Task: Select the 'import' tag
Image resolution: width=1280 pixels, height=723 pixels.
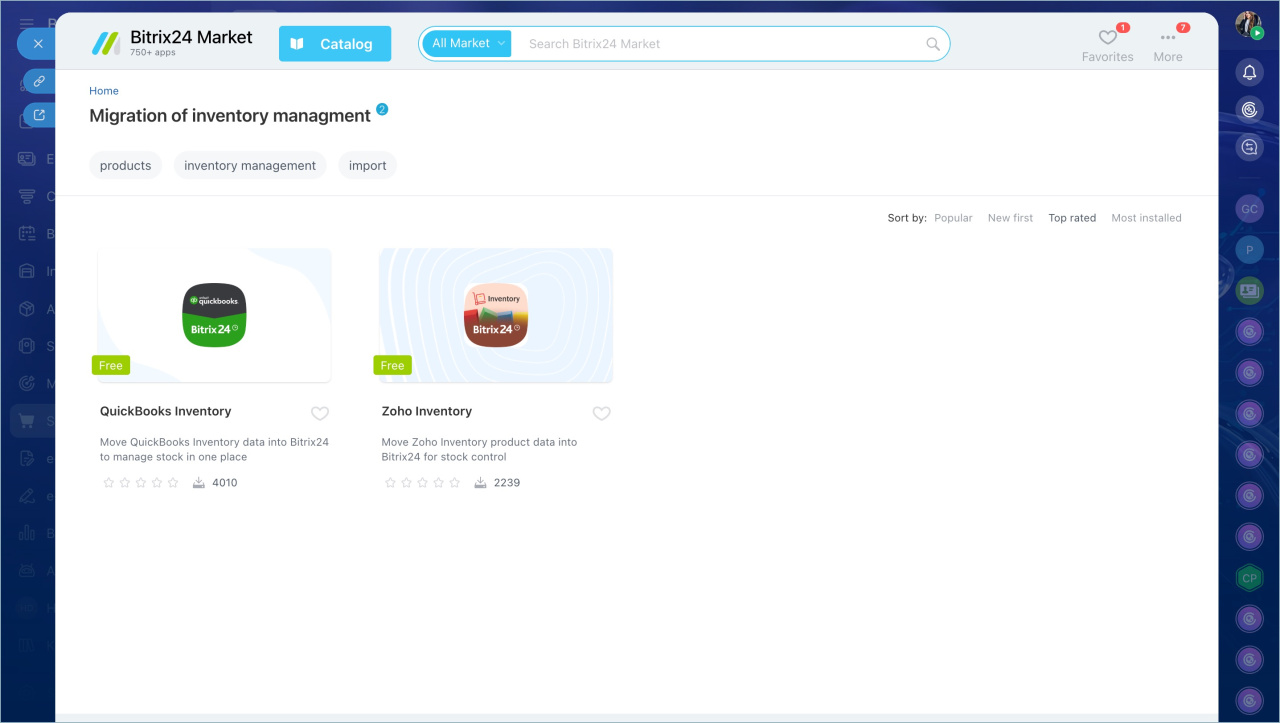Action: pyautogui.click(x=368, y=166)
